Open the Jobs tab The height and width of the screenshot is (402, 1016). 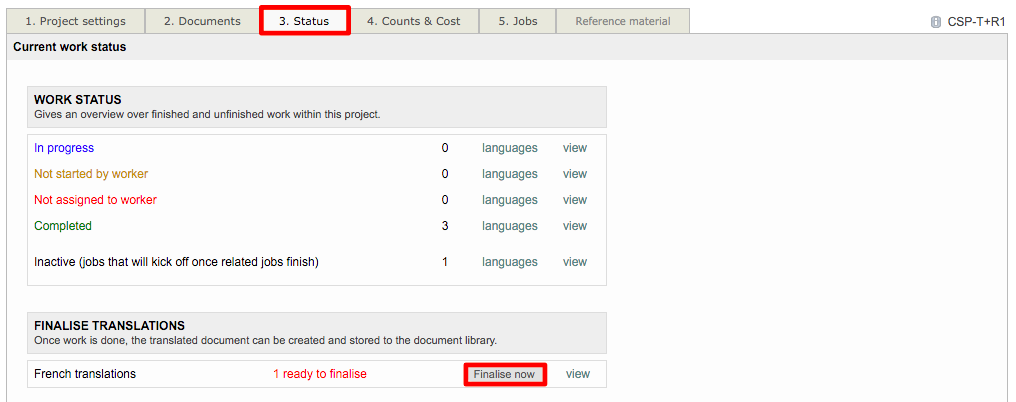click(x=518, y=21)
